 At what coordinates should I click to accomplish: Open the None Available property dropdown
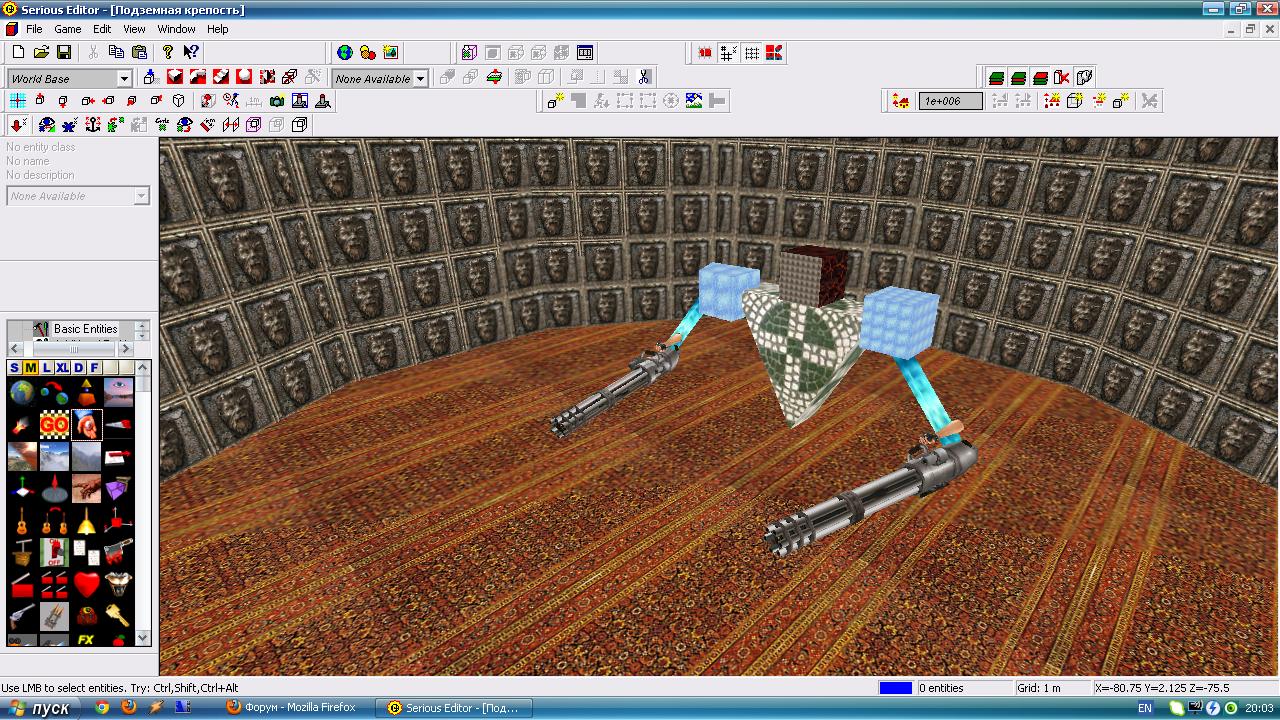pyautogui.click(x=141, y=196)
